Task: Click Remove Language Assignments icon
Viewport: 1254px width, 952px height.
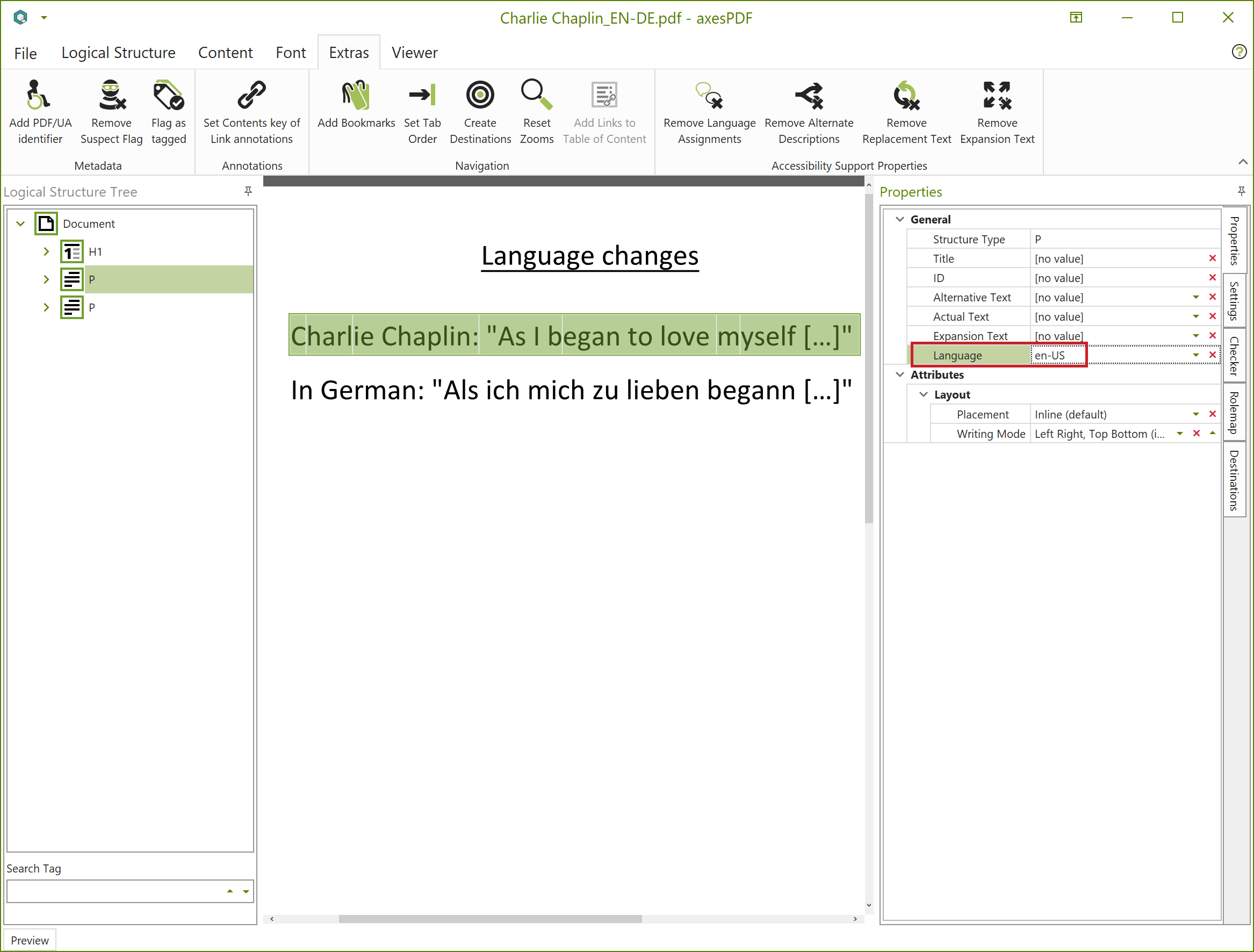Action: tap(709, 95)
